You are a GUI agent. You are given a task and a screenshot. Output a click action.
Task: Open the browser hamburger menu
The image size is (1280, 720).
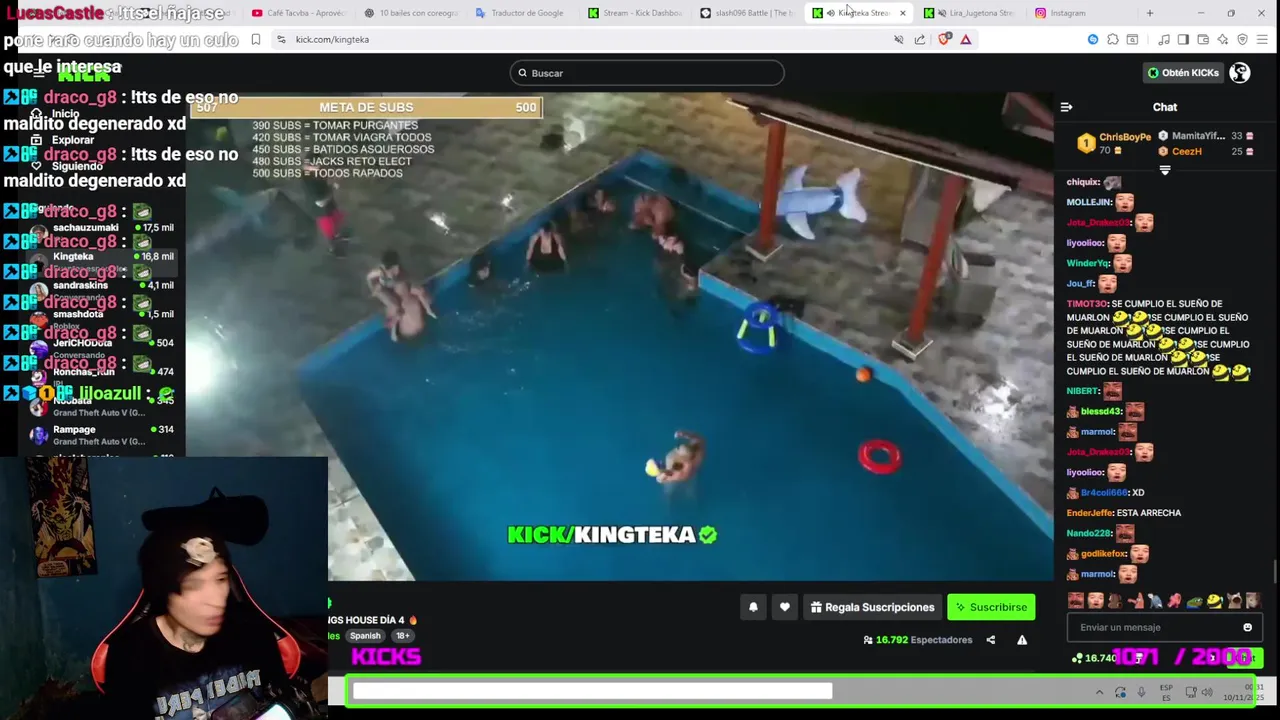[1263, 39]
